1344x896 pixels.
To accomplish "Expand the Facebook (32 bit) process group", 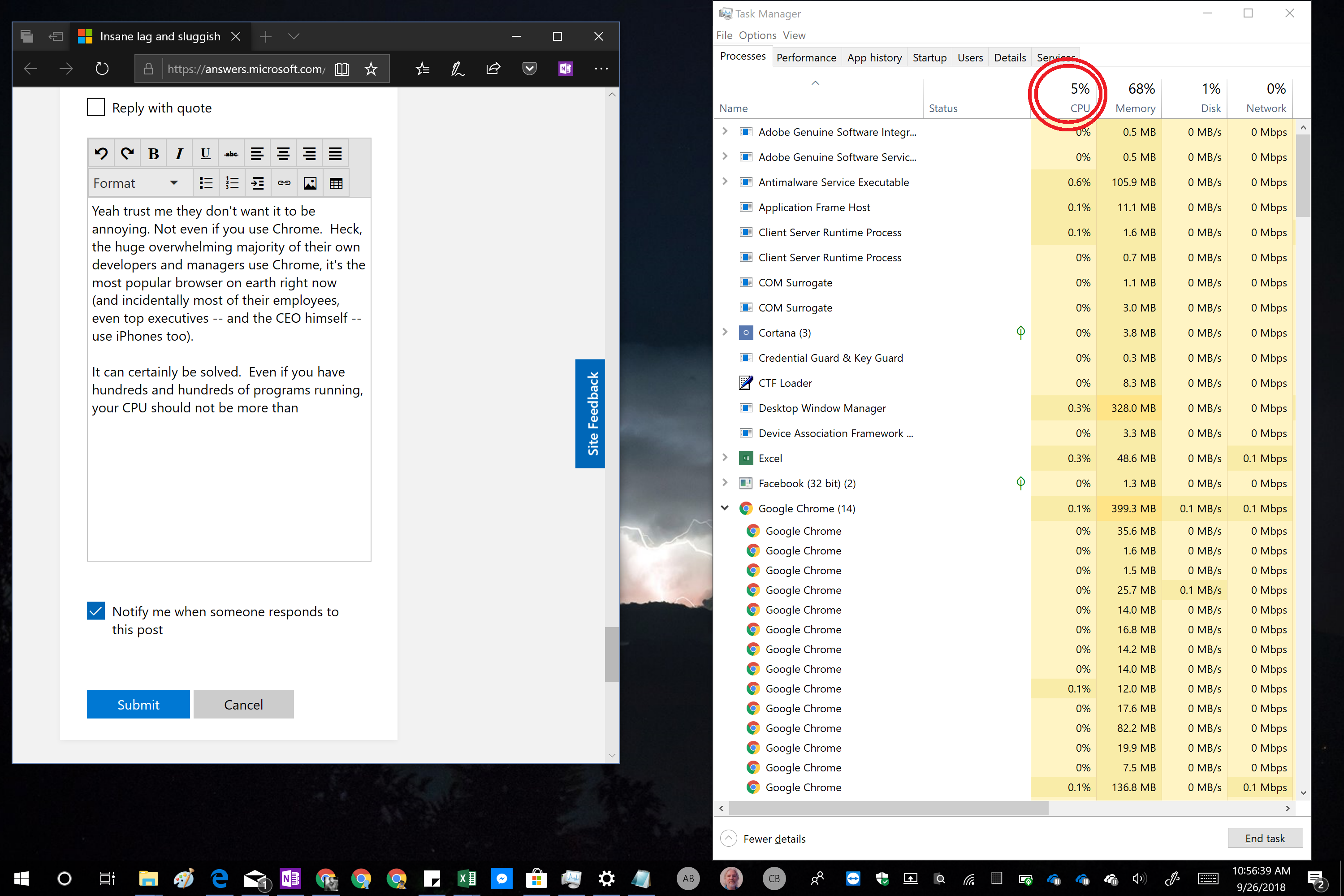I will (725, 482).
